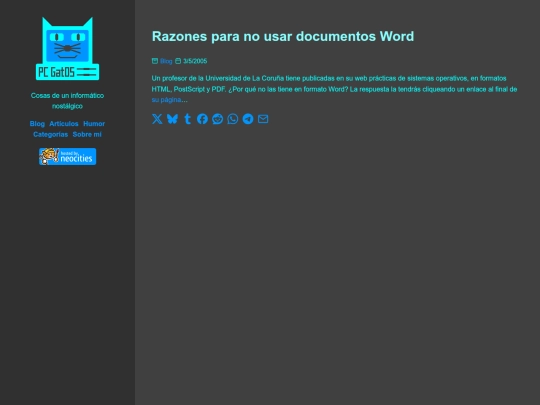The image size is (540, 405).
Task: Click the tagline Cosas de un informático nostálgico
Action: (68, 101)
